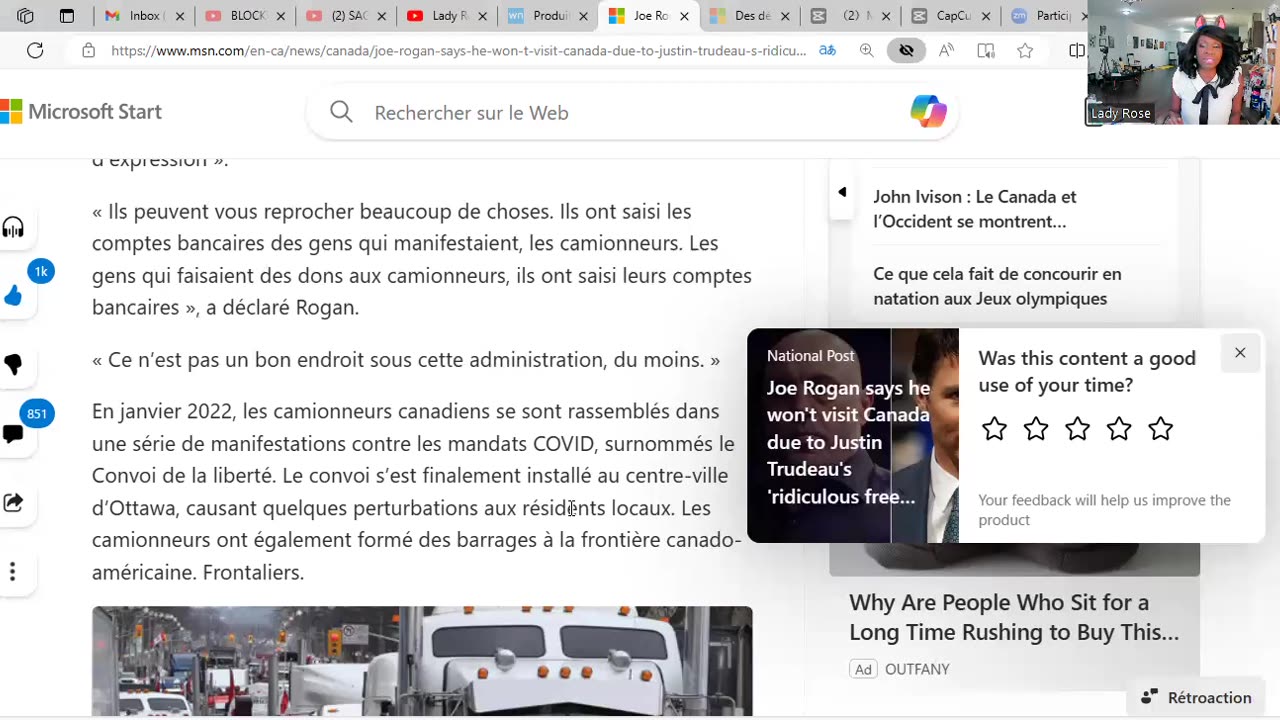Collapse the side panel arrow

click(842, 192)
